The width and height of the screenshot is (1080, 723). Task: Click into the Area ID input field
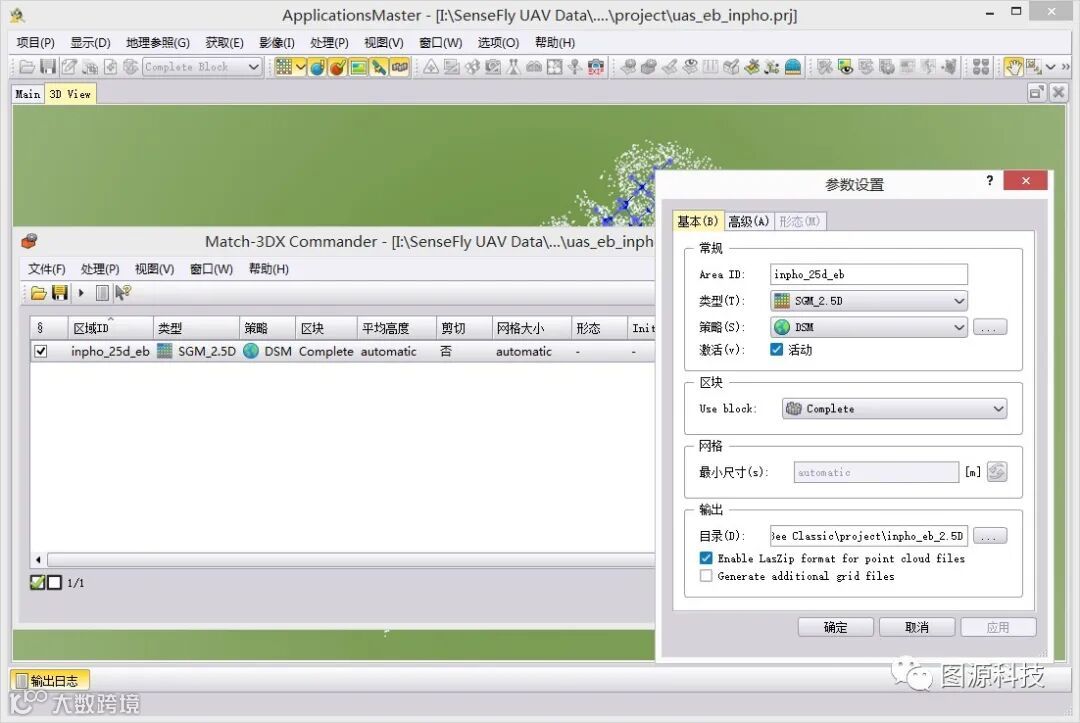coord(869,274)
